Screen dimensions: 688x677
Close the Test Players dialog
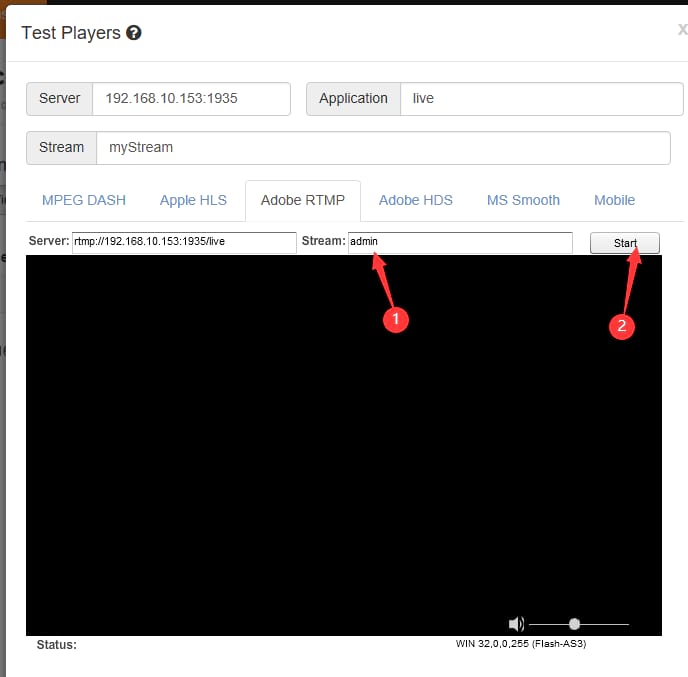pos(682,30)
